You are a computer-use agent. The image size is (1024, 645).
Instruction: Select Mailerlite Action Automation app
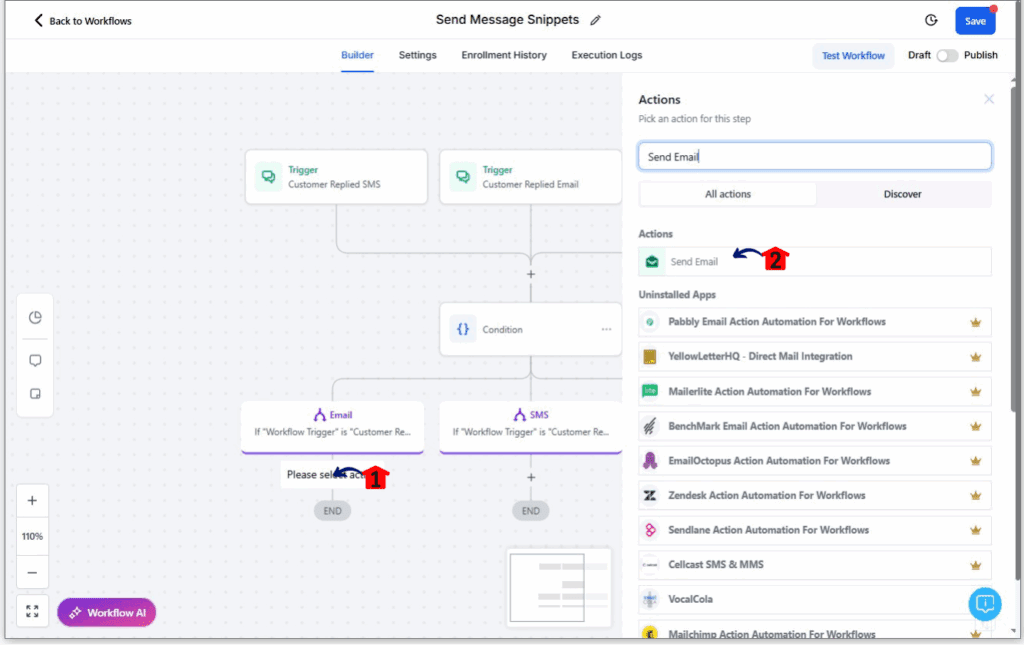pyautogui.click(x=815, y=392)
